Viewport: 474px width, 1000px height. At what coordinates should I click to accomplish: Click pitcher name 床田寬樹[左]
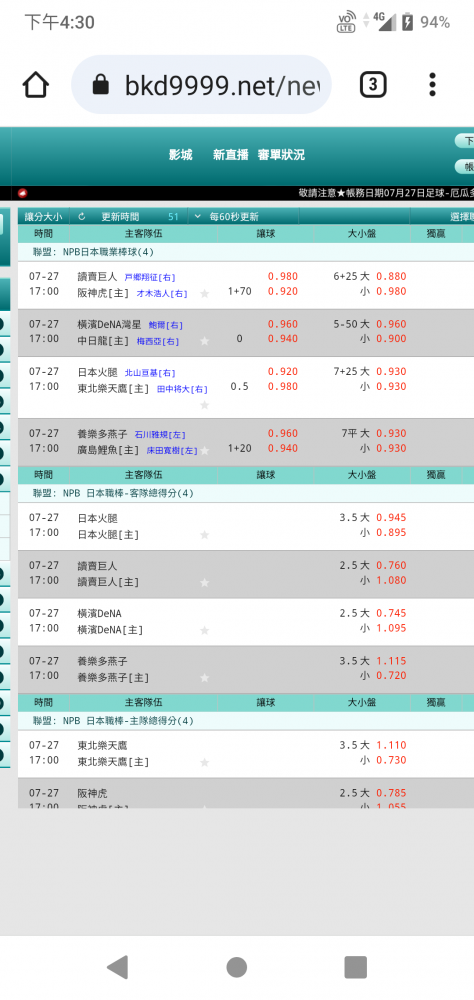[x=172, y=450]
